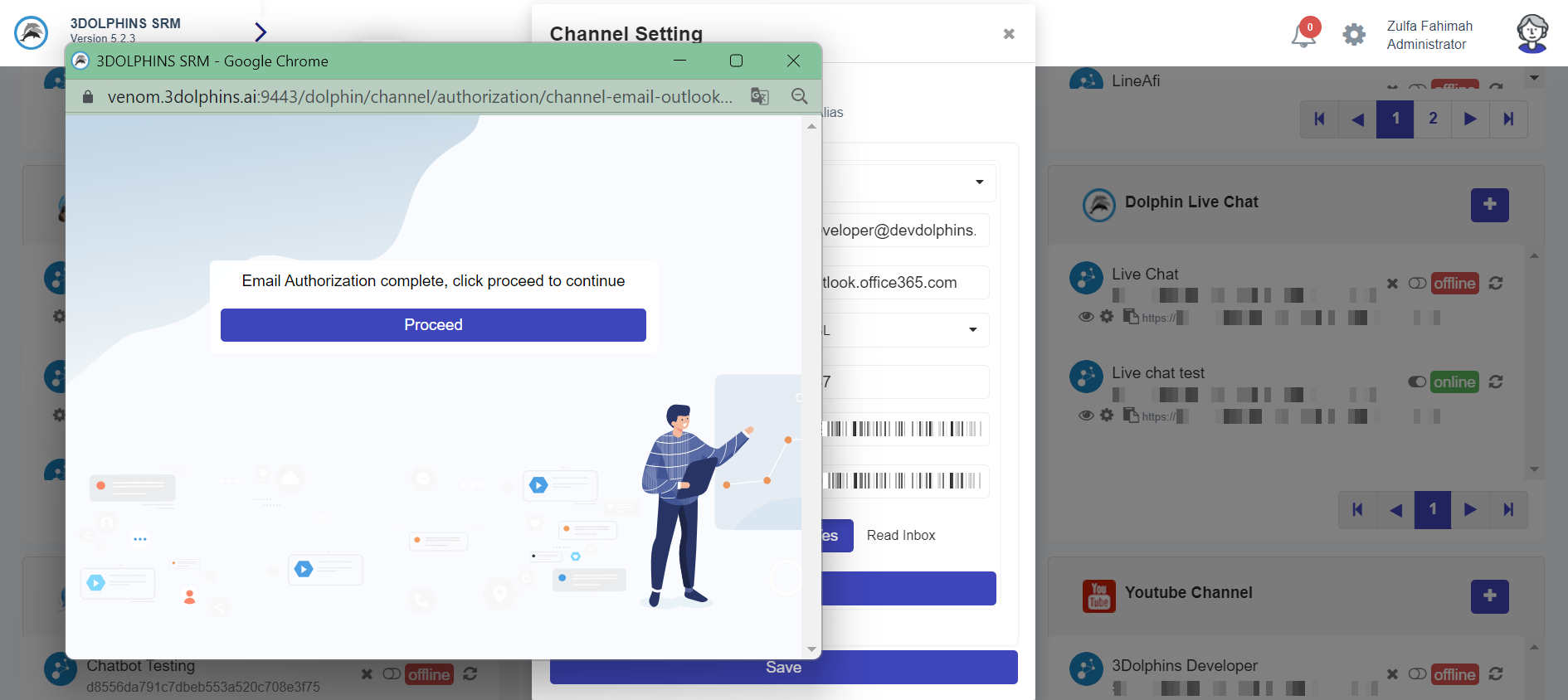This screenshot has height=700, width=1568.
Task: Delete the Live Chat channel
Action: (x=1392, y=284)
